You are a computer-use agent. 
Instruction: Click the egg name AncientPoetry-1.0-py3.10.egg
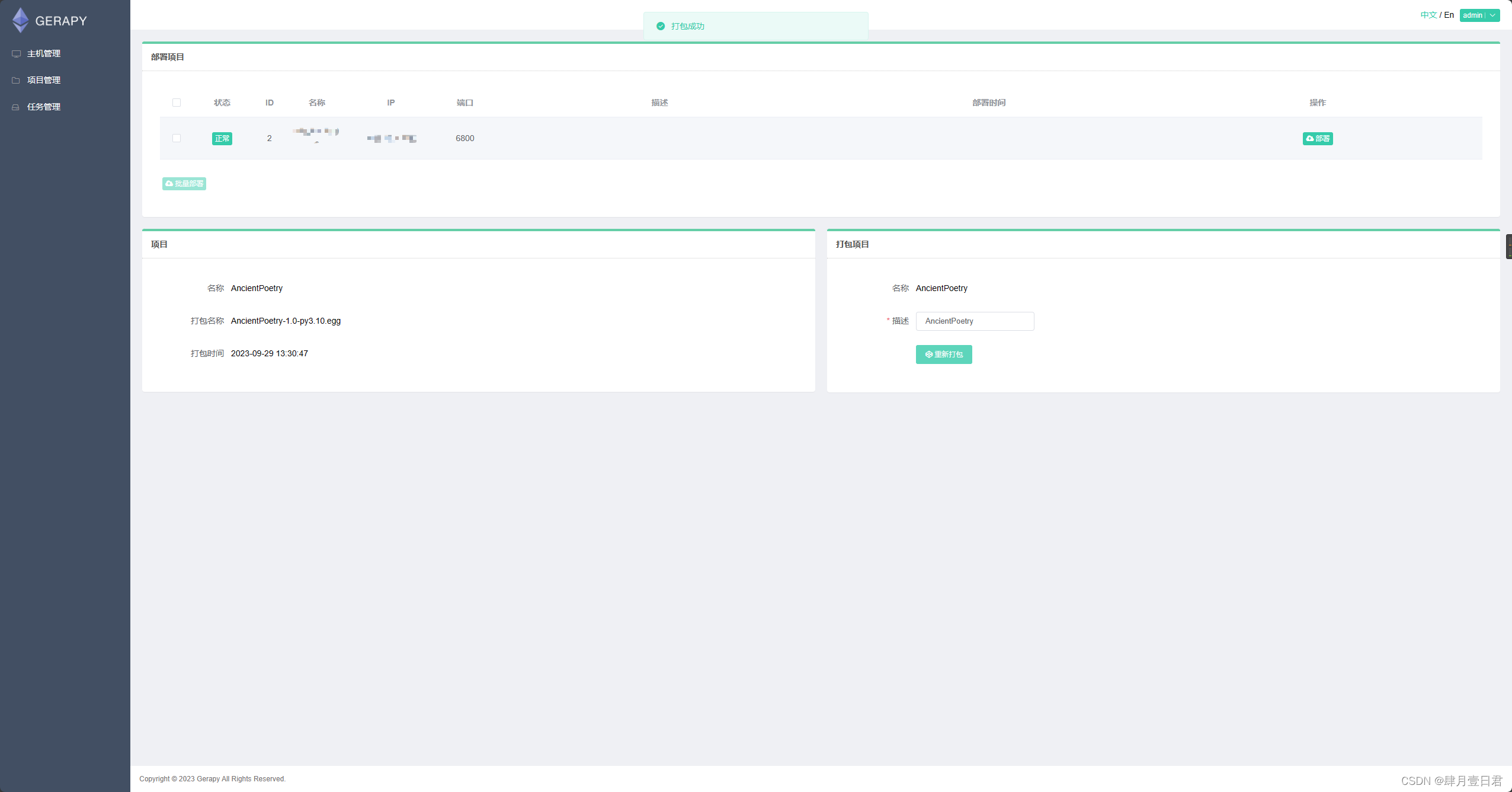pos(286,321)
